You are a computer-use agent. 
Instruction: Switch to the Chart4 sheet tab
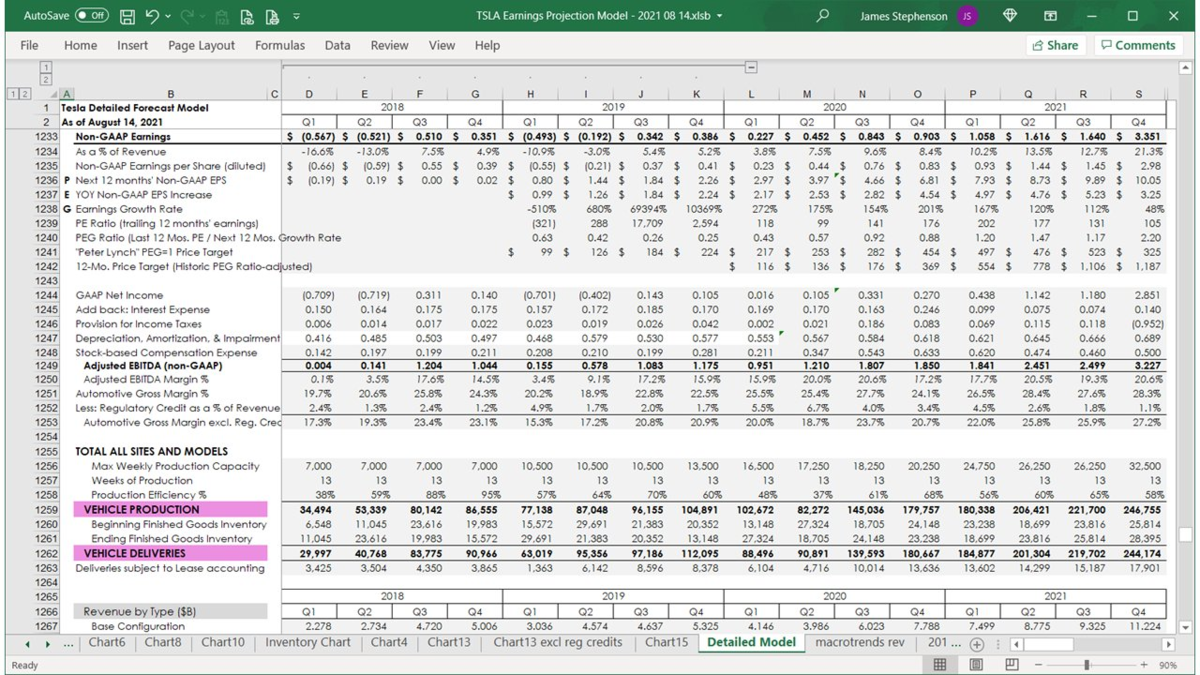pos(389,643)
